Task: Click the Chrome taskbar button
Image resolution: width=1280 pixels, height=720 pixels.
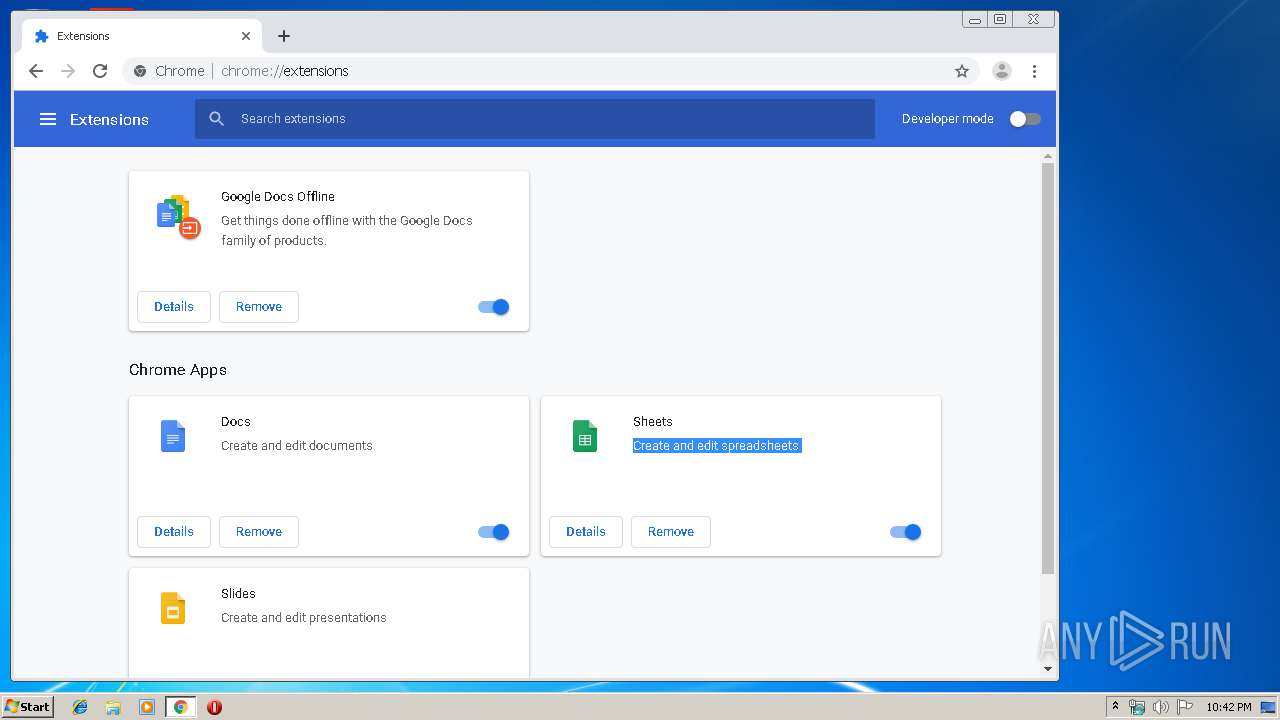Action: [x=181, y=707]
